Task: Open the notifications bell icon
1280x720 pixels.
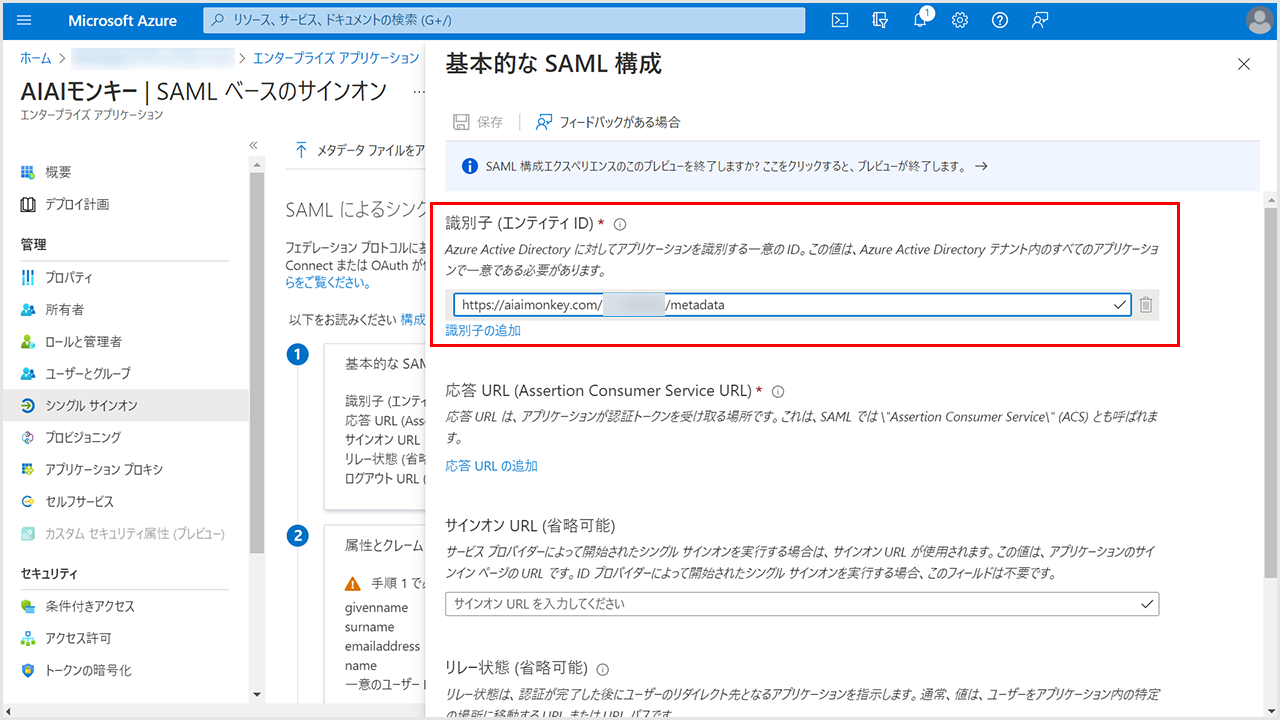Action: (x=920, y=20)
